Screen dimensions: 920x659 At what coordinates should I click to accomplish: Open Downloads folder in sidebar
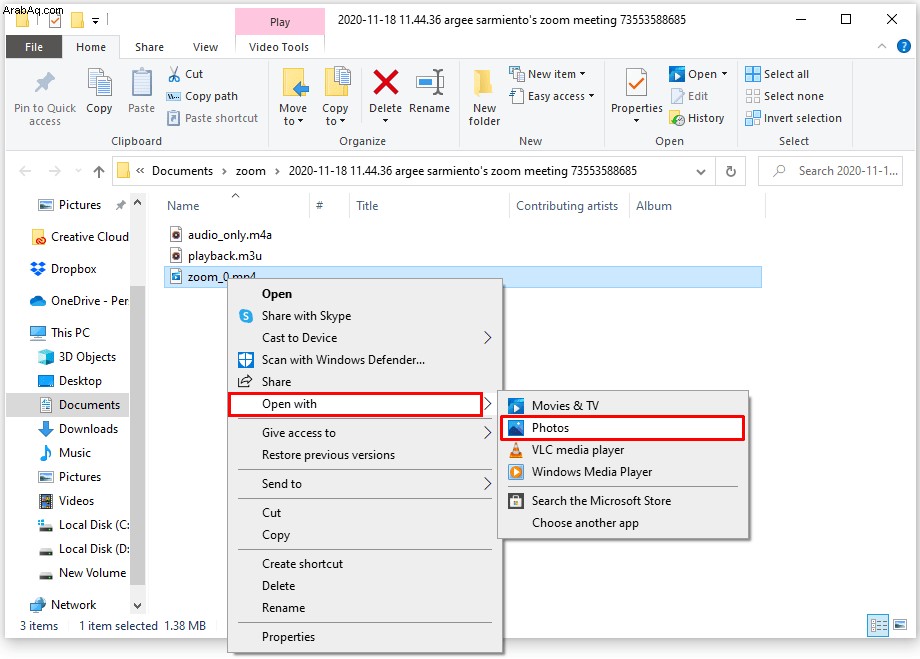[x=79, y=429]
